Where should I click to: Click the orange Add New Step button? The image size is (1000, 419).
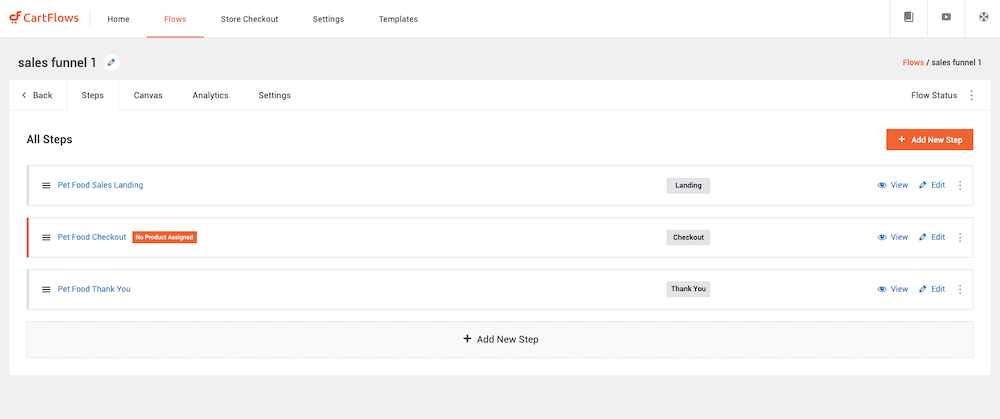[x=929, y=140]
